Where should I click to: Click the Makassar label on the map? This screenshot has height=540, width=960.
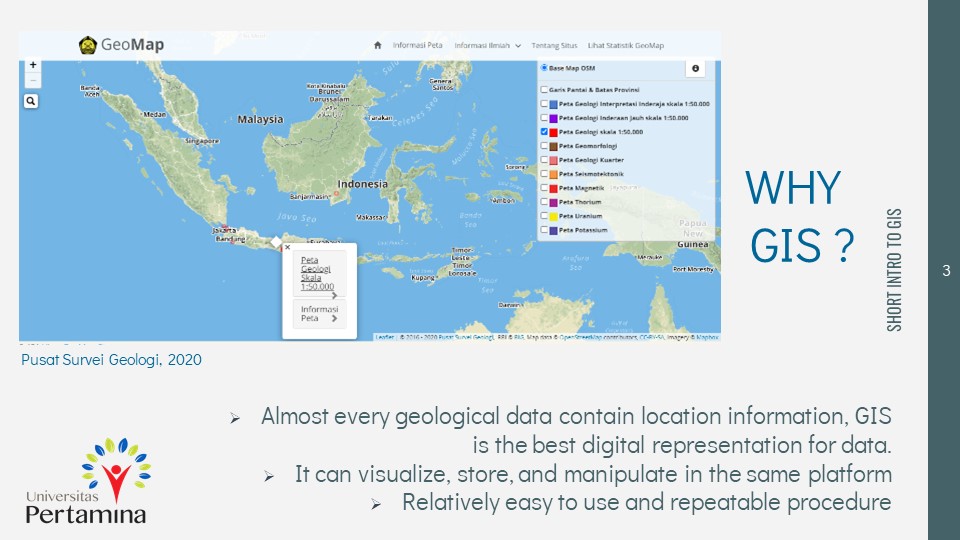click(371, 217)
